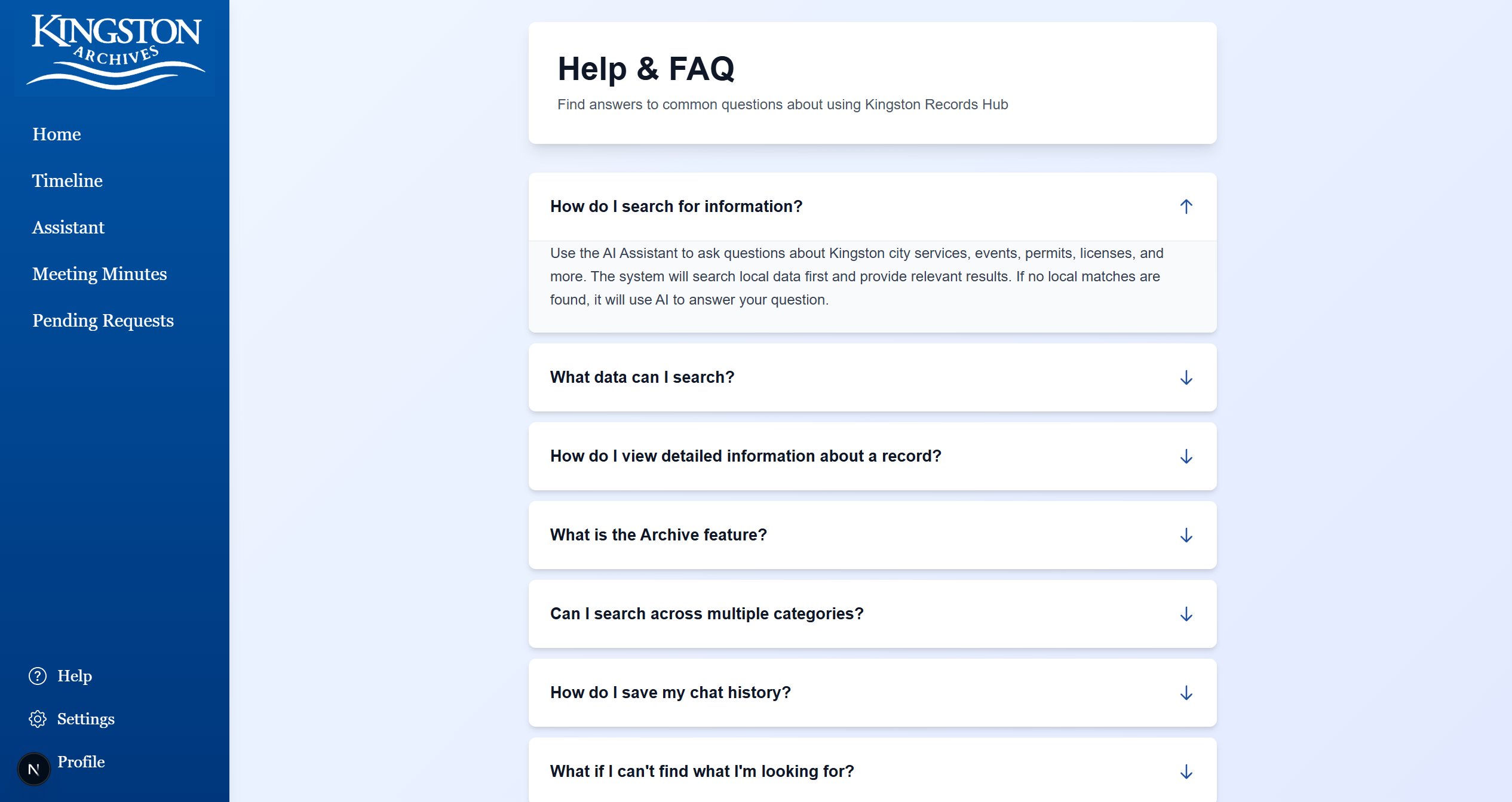The height and width of the screenshot is (802, 1512).
Task: Click the down arrow for 'How do I save my chat history?'
Action: pos(1186,693)
